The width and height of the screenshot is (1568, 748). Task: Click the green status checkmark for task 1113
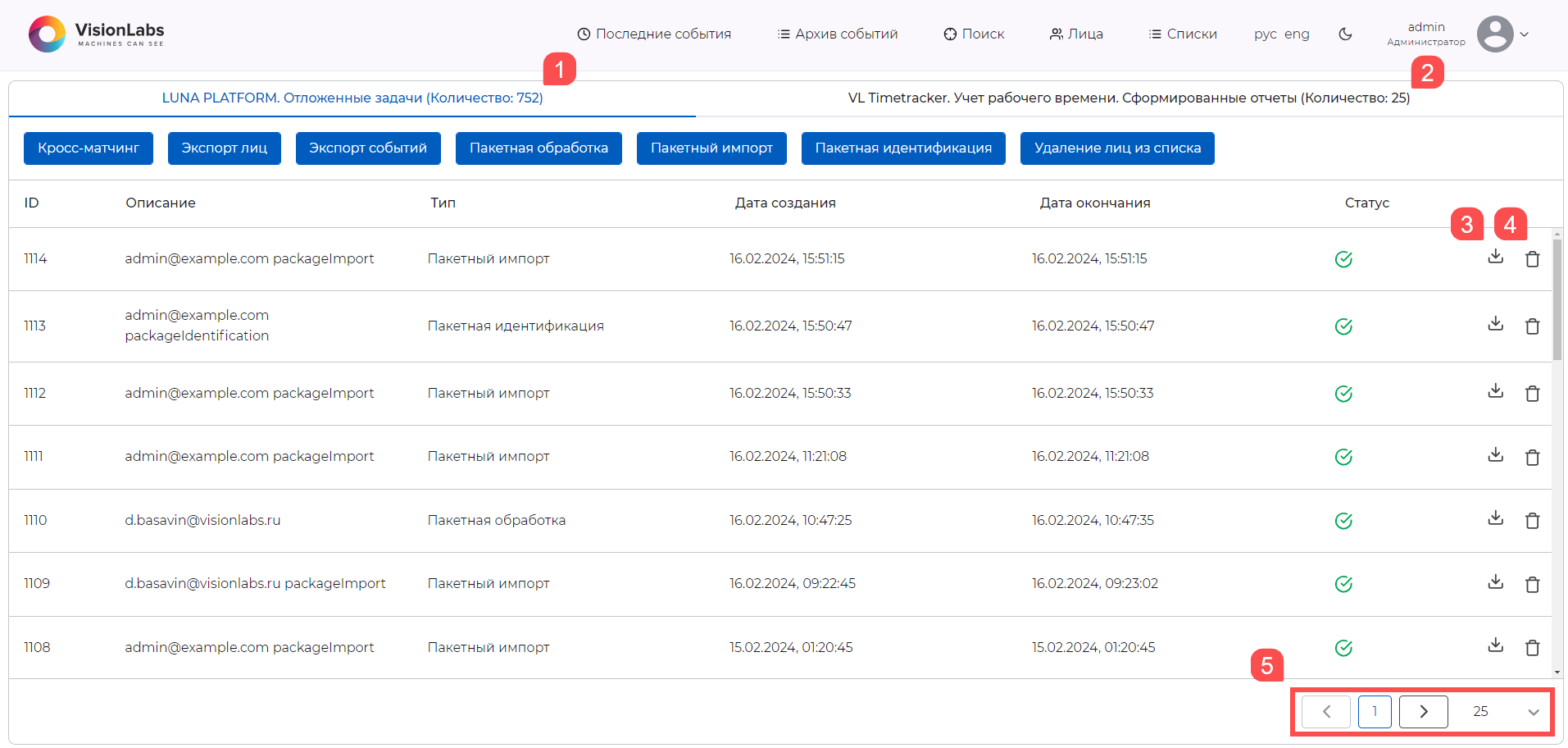[1343, 326]
